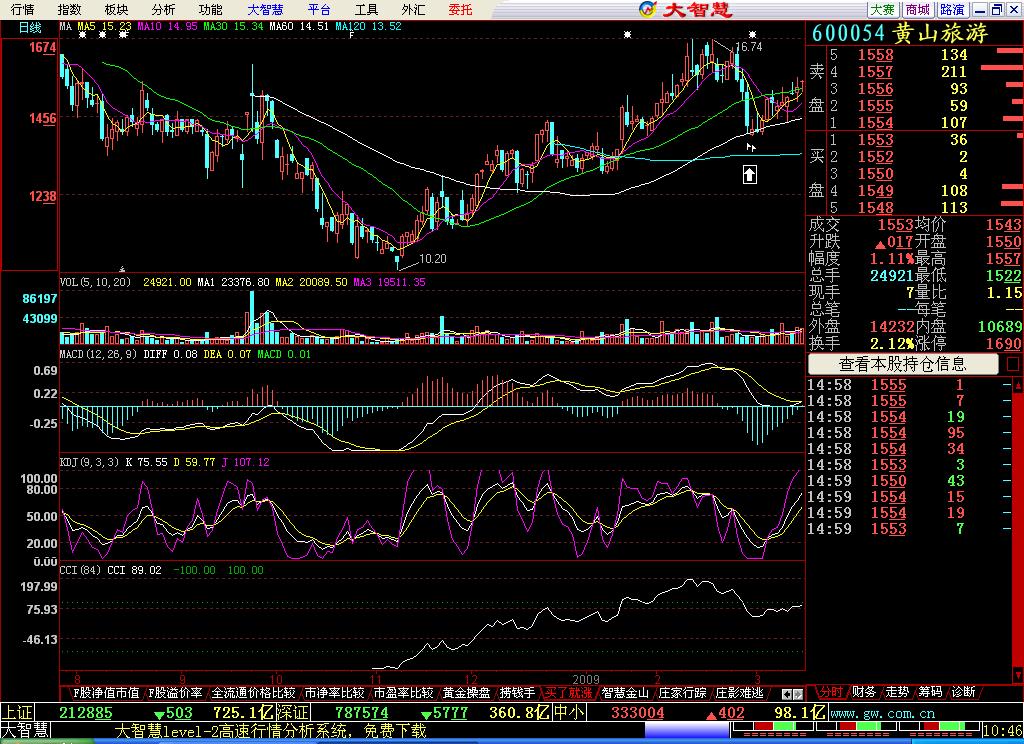The image size is (1024, 744).
Task: Select the 买了就涨 tab
Action: coord(568,693)
